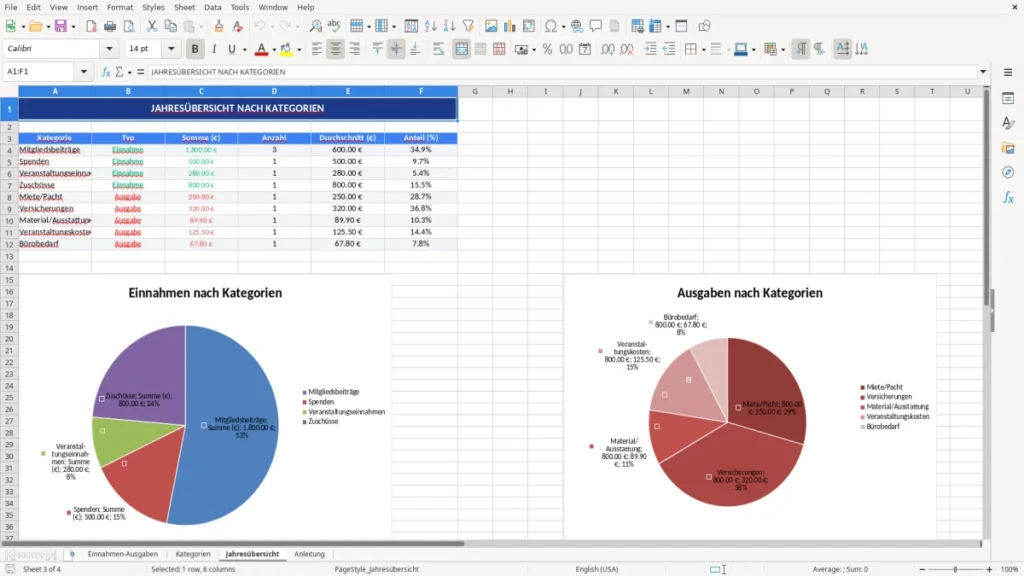1024x576 pixels.
Task: Open the Conditional Formatting dropdown arrow
Action: [782, 50]
